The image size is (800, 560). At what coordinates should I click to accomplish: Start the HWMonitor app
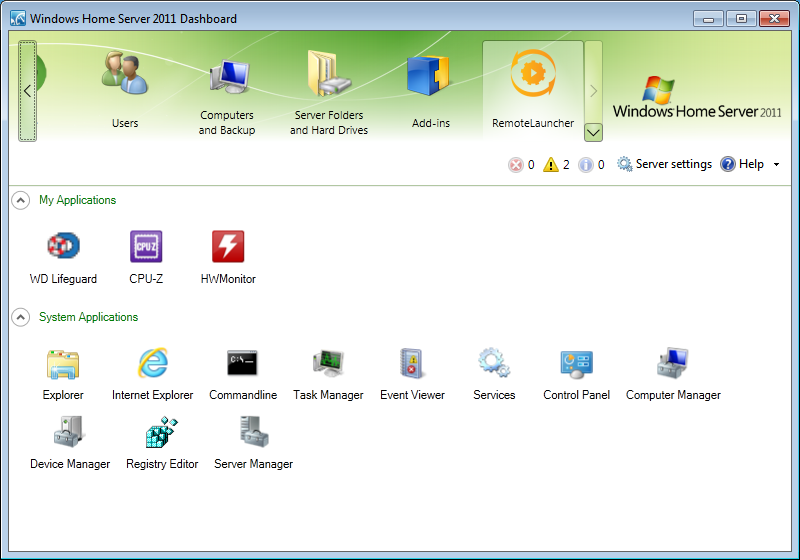click(x=228, y=258)
